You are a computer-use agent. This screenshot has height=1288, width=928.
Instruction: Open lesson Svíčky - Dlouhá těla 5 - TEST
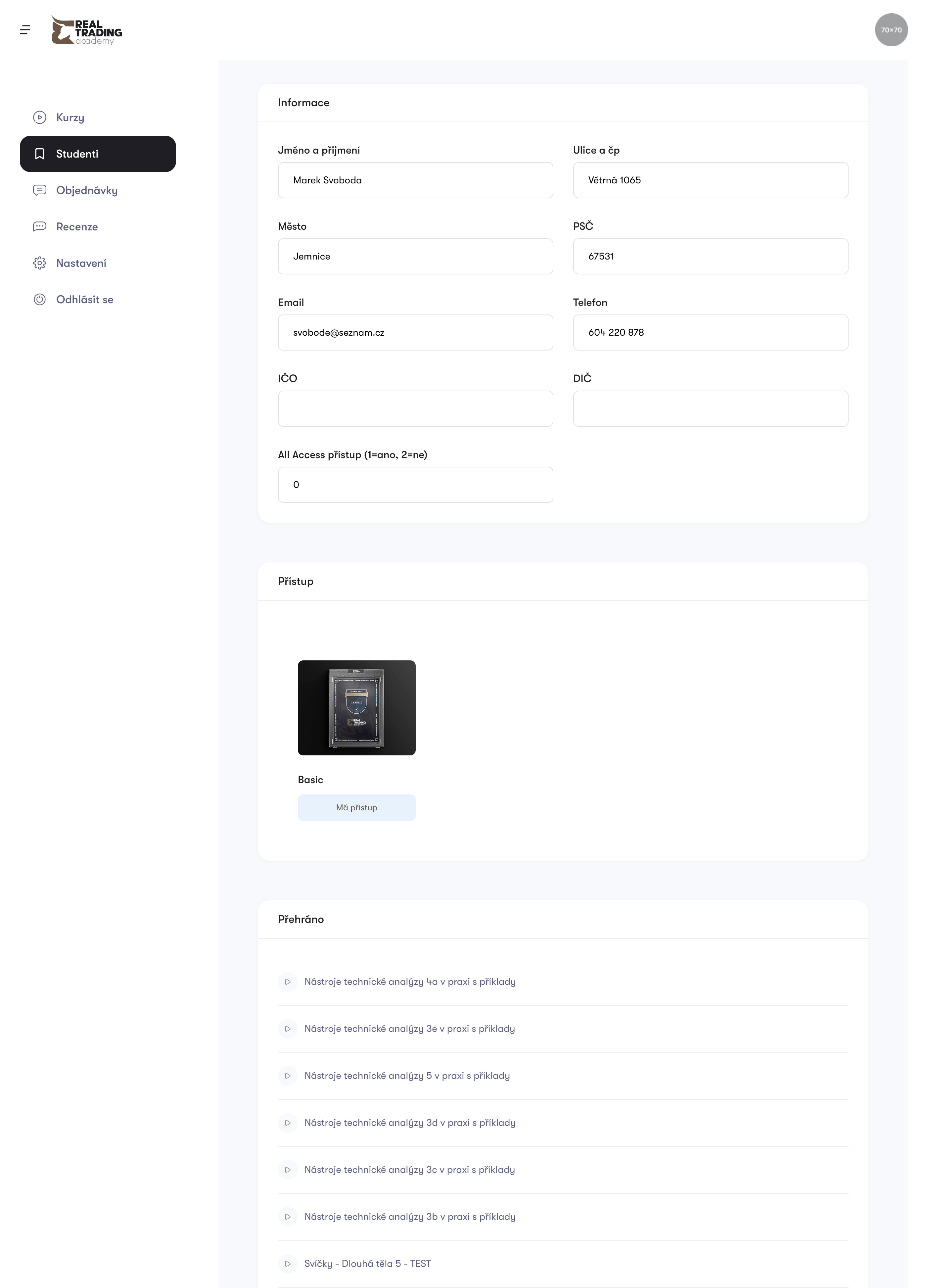367,1264
